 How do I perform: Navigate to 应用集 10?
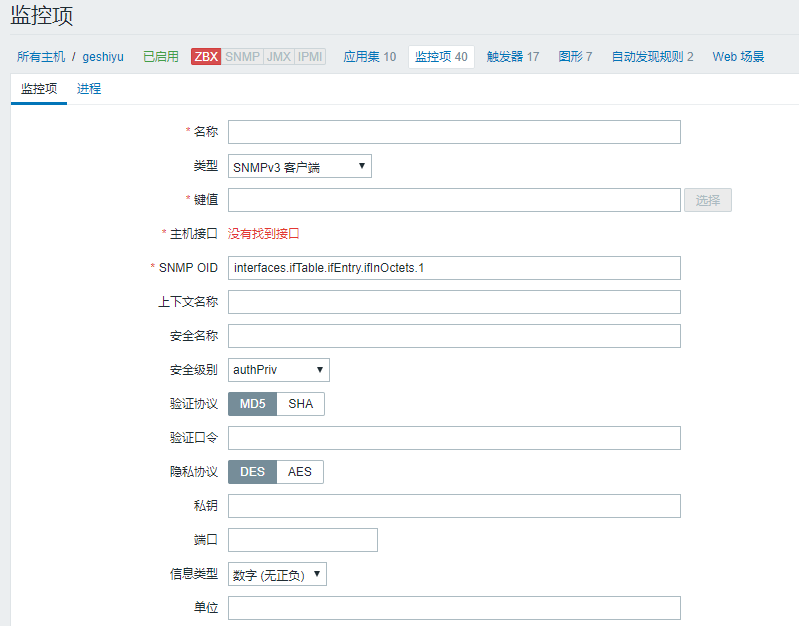coord(369,57)
